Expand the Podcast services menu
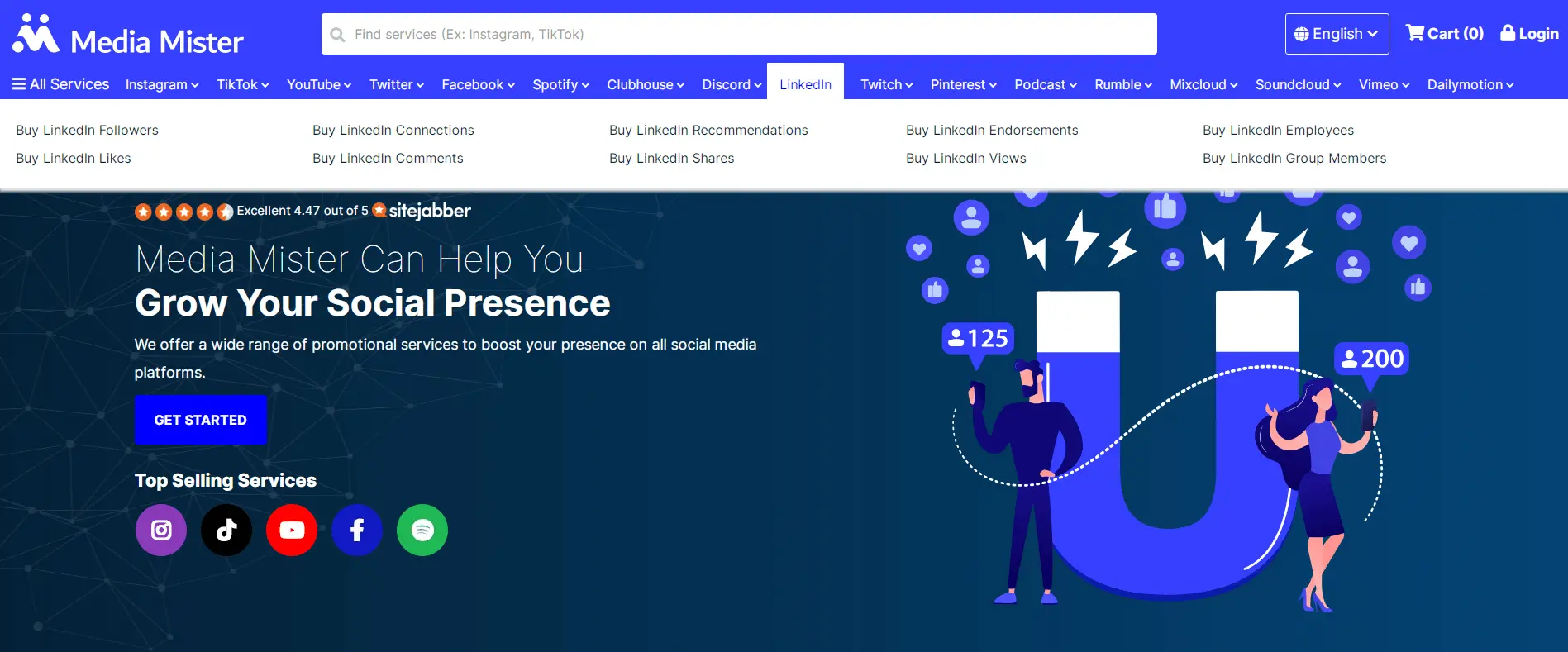The image size is (1568, 652). pyautogui.click(x=1046, y=84)
